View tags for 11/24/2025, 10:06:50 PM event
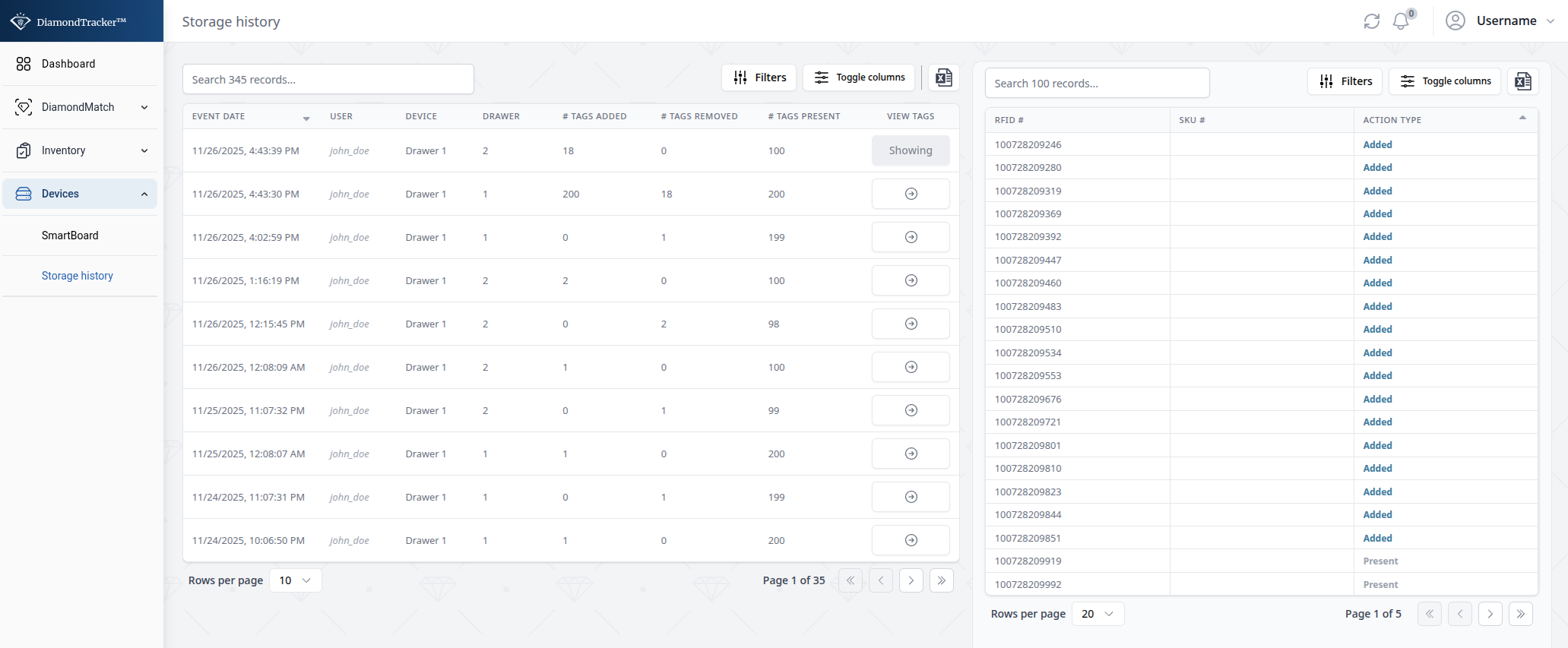Viewport: 1568px width, 648px height. [x=911, y=540]
